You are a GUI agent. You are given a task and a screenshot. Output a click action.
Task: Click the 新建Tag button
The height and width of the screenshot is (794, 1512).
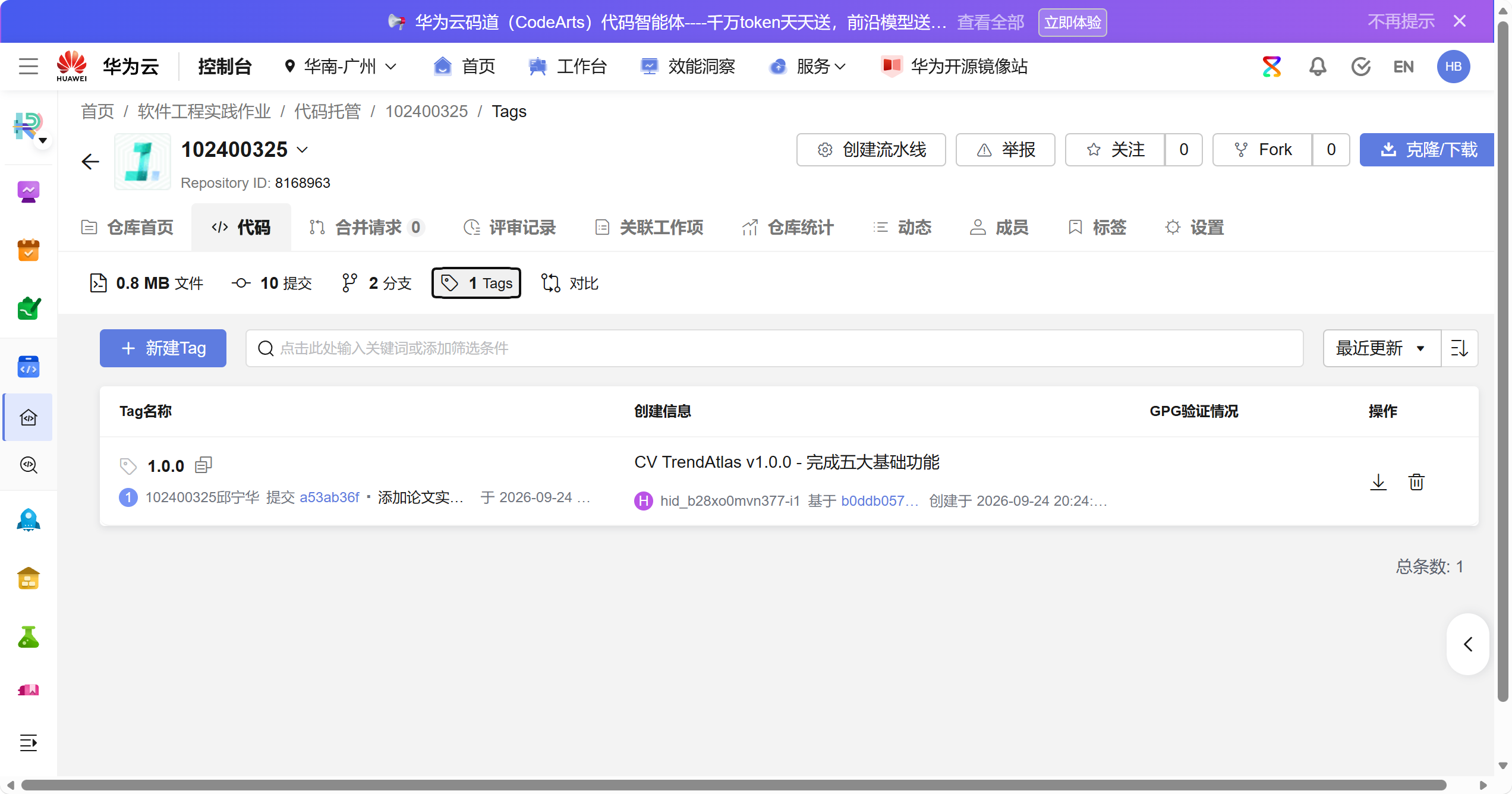[x=163, y=348]
